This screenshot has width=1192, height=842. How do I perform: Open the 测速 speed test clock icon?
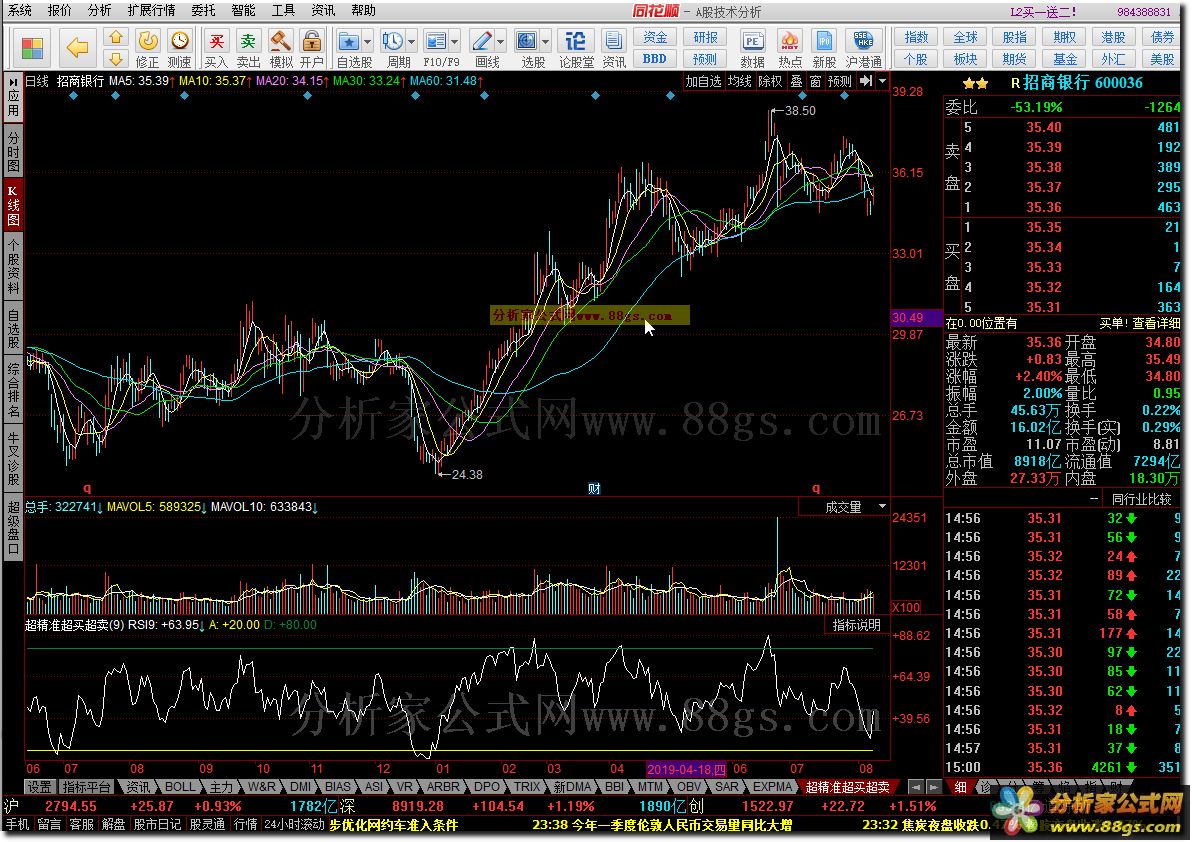tap(179, 49)
